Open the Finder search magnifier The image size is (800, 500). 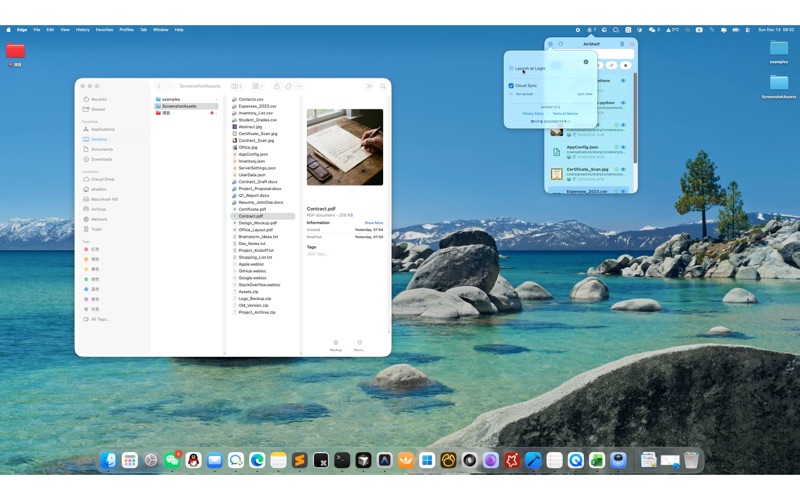(382, 86)
